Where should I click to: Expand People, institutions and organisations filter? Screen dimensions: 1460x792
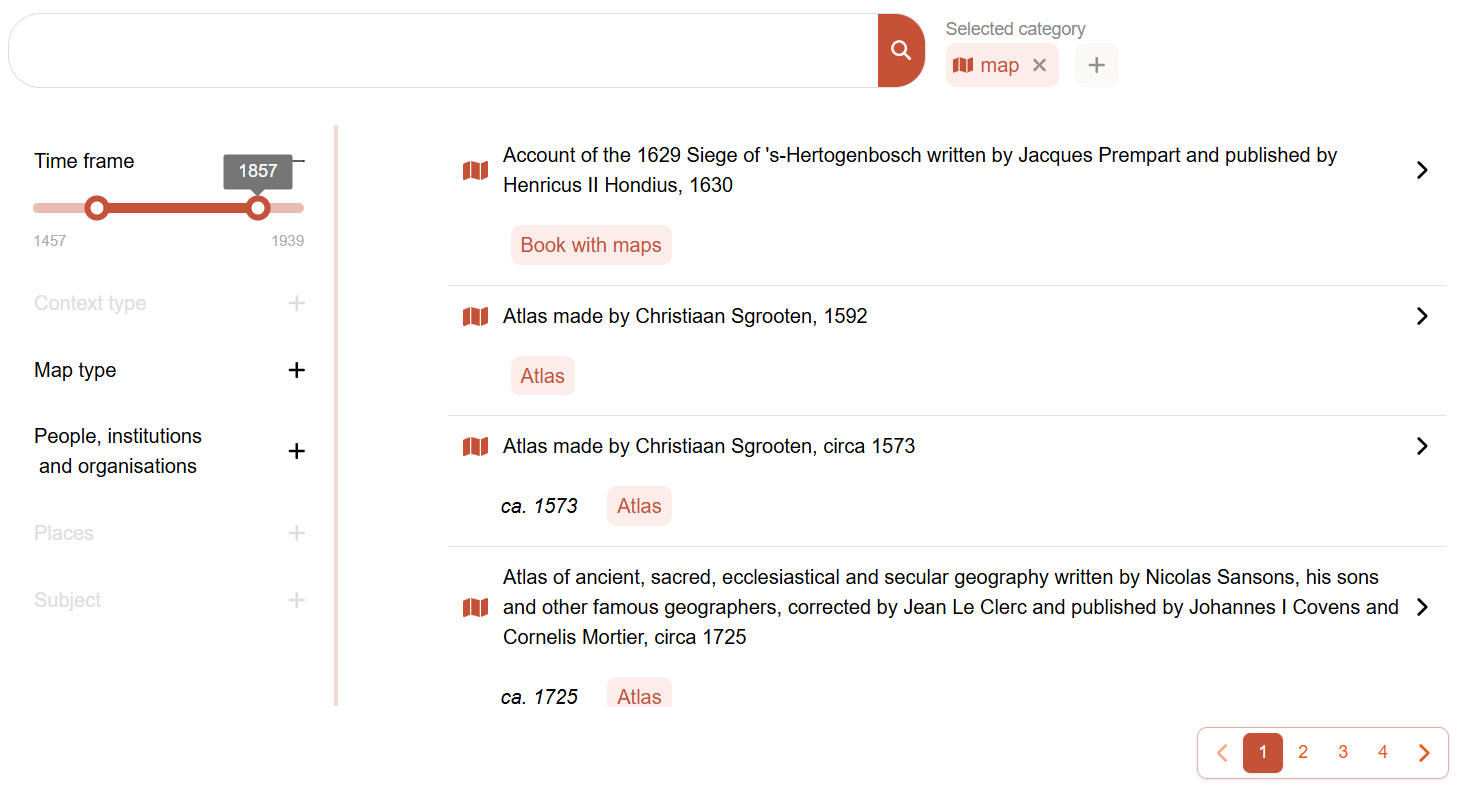click(x=296, y=451)
